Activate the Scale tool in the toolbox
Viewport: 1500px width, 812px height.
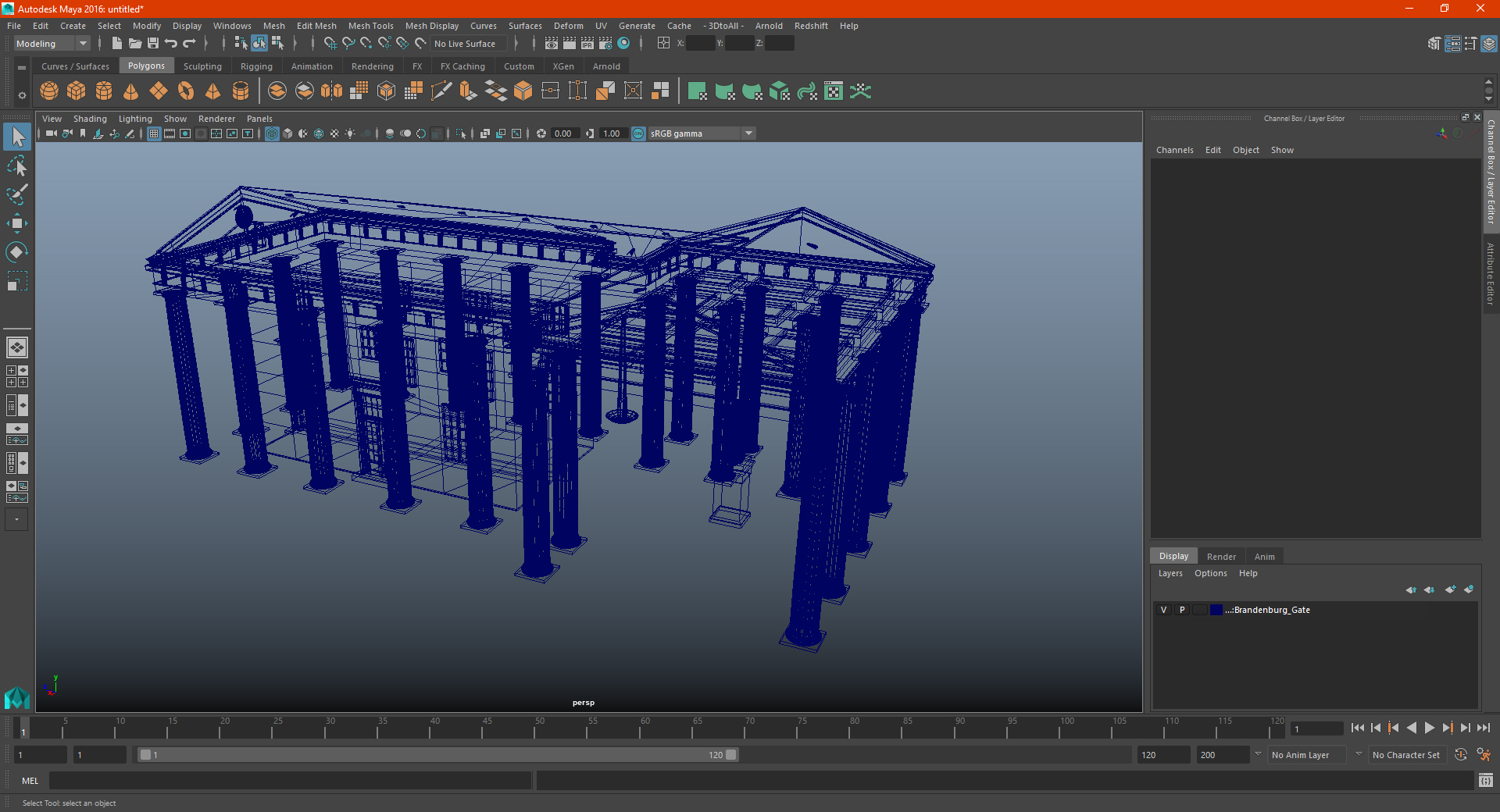(17, 281)
